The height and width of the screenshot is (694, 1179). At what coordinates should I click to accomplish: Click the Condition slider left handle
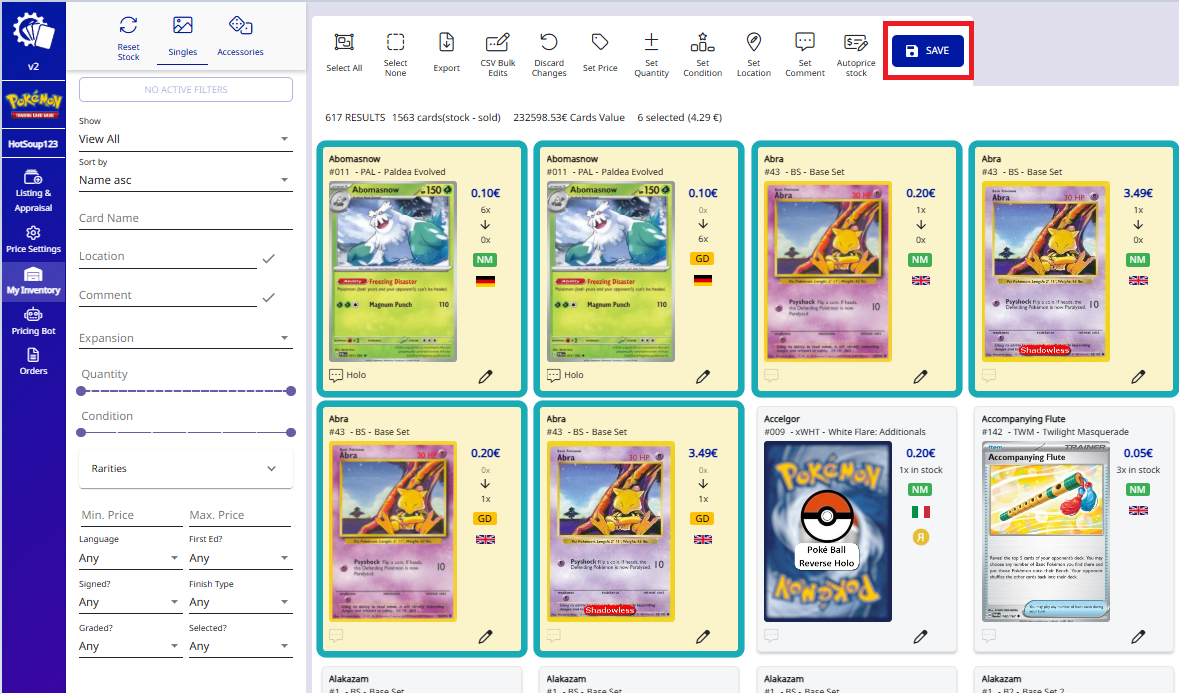(81, 432)
